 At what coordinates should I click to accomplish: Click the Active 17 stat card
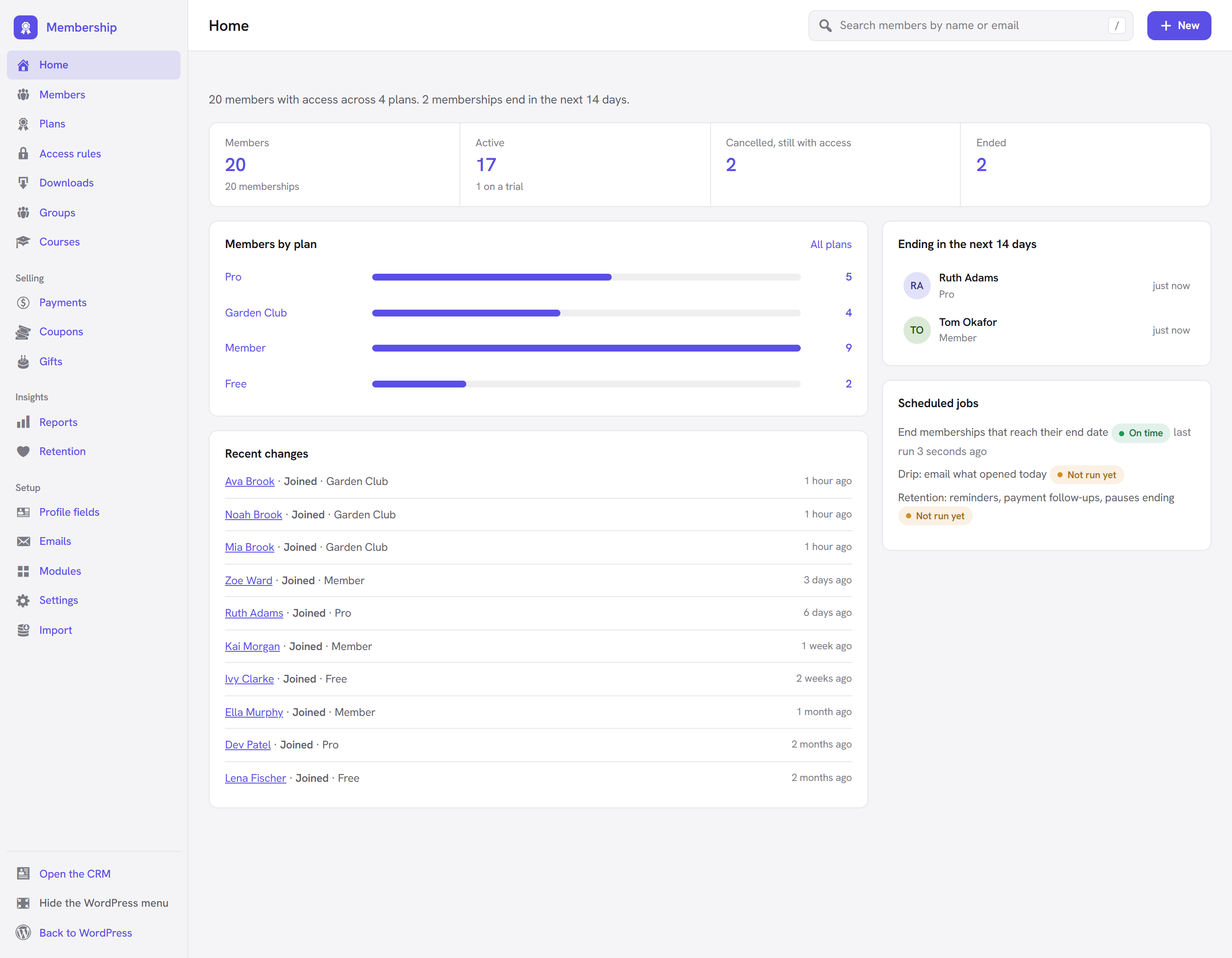(x=585, y=165)
